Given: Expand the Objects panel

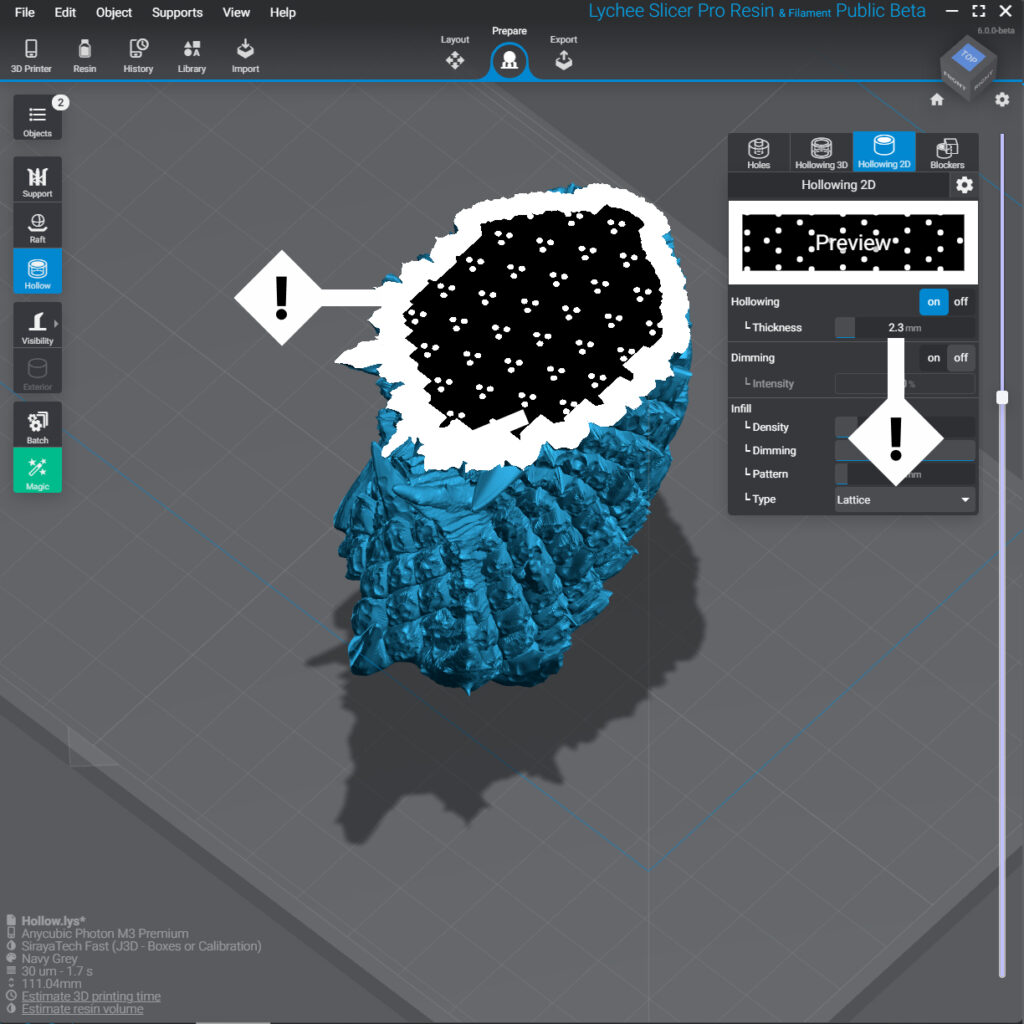Looking at the screenshot, I should point(37,117).
